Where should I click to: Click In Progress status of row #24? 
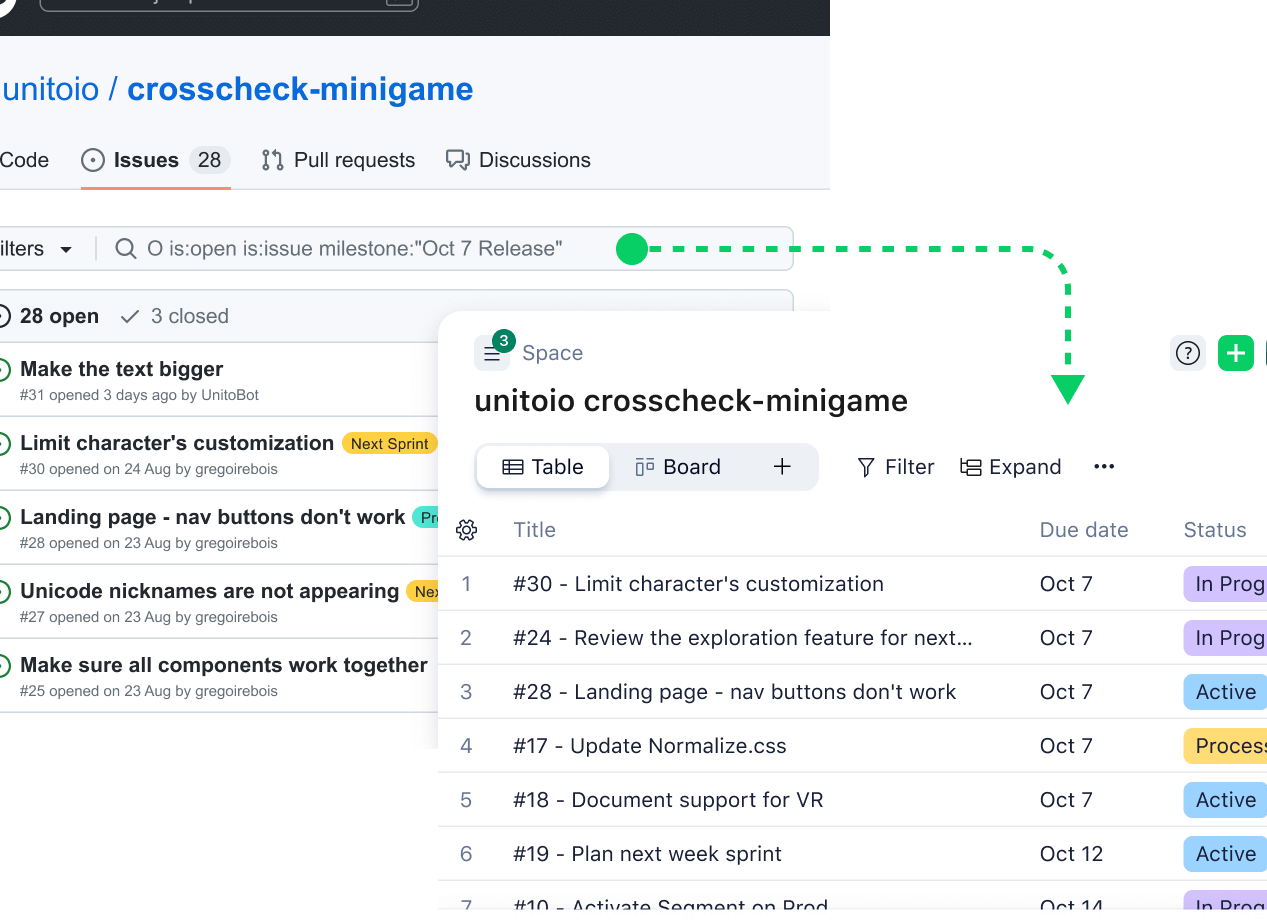(x=1225, y=638)
